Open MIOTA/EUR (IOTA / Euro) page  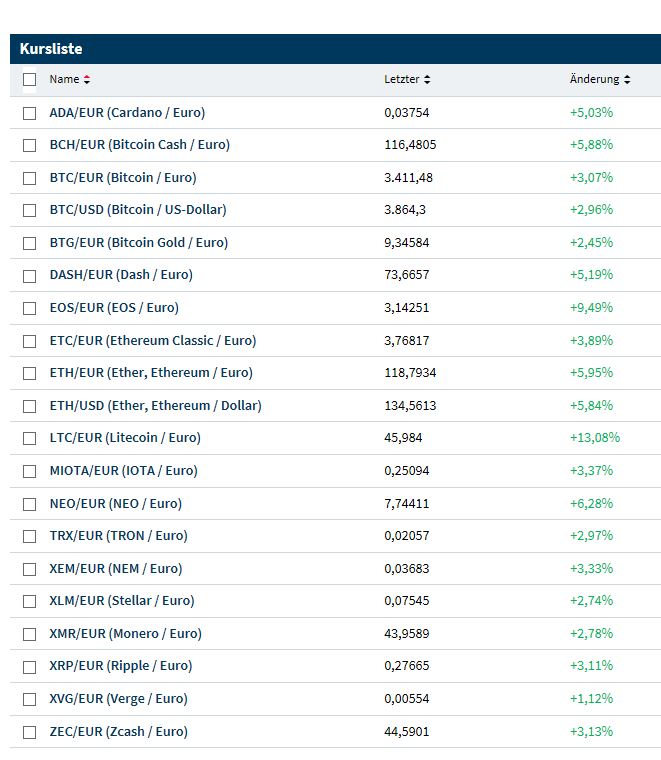point(123,470)
